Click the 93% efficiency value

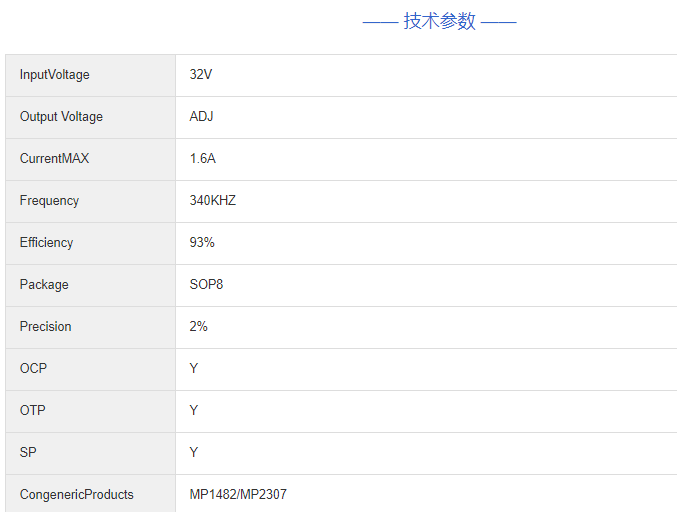coord(202,243)
